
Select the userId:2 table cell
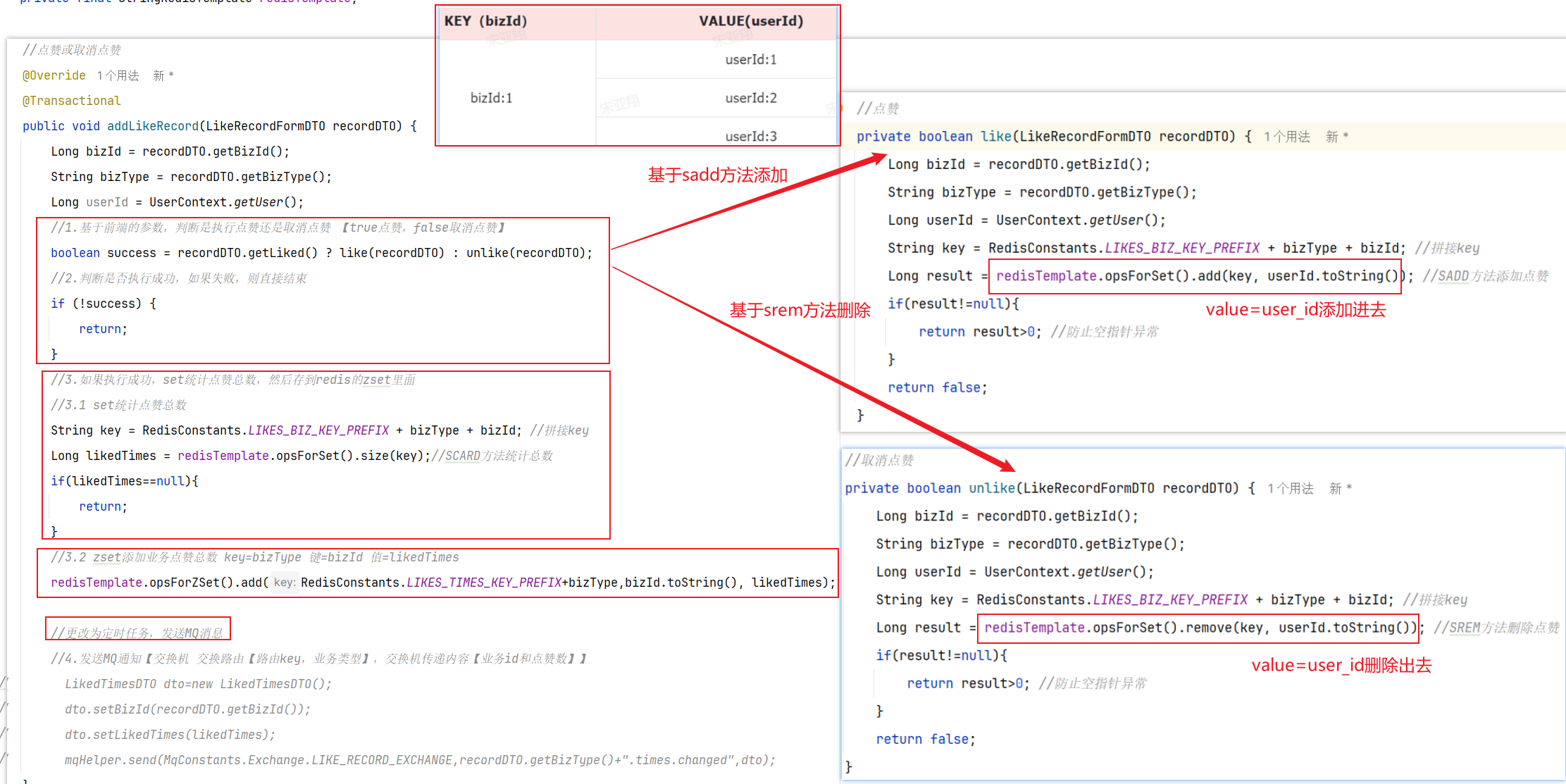[751, 98]
